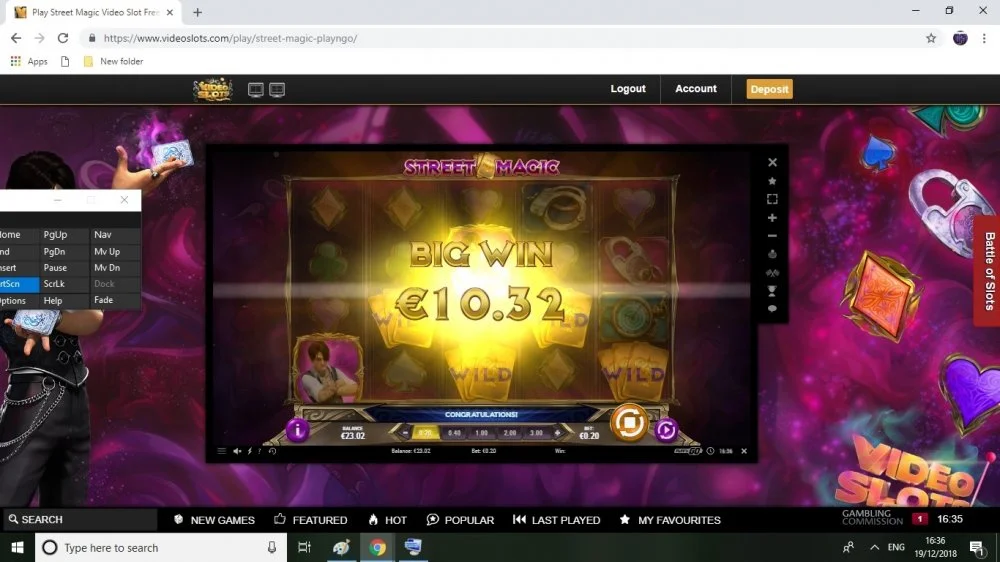Open game hamburger menu in bottom bar
Image resolution: width=1000 pixels, height=562 pixels.
pyautogui.click(x=221, y=451)
